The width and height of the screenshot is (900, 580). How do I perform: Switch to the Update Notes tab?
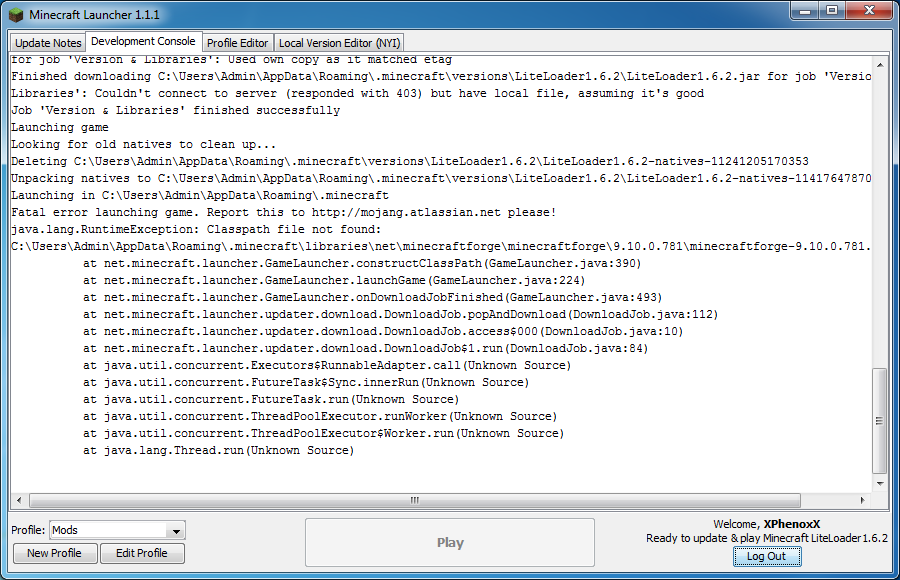48,43
